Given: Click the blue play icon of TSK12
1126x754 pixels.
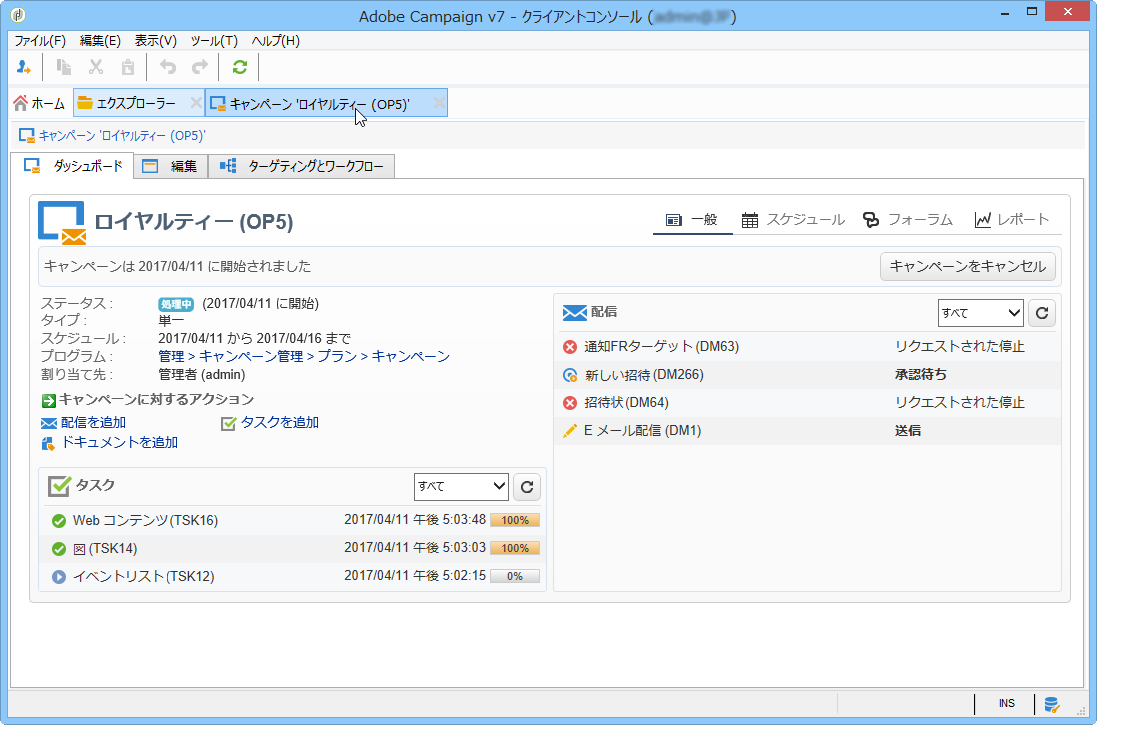Looking at the screenshot, I should [59, 577].
